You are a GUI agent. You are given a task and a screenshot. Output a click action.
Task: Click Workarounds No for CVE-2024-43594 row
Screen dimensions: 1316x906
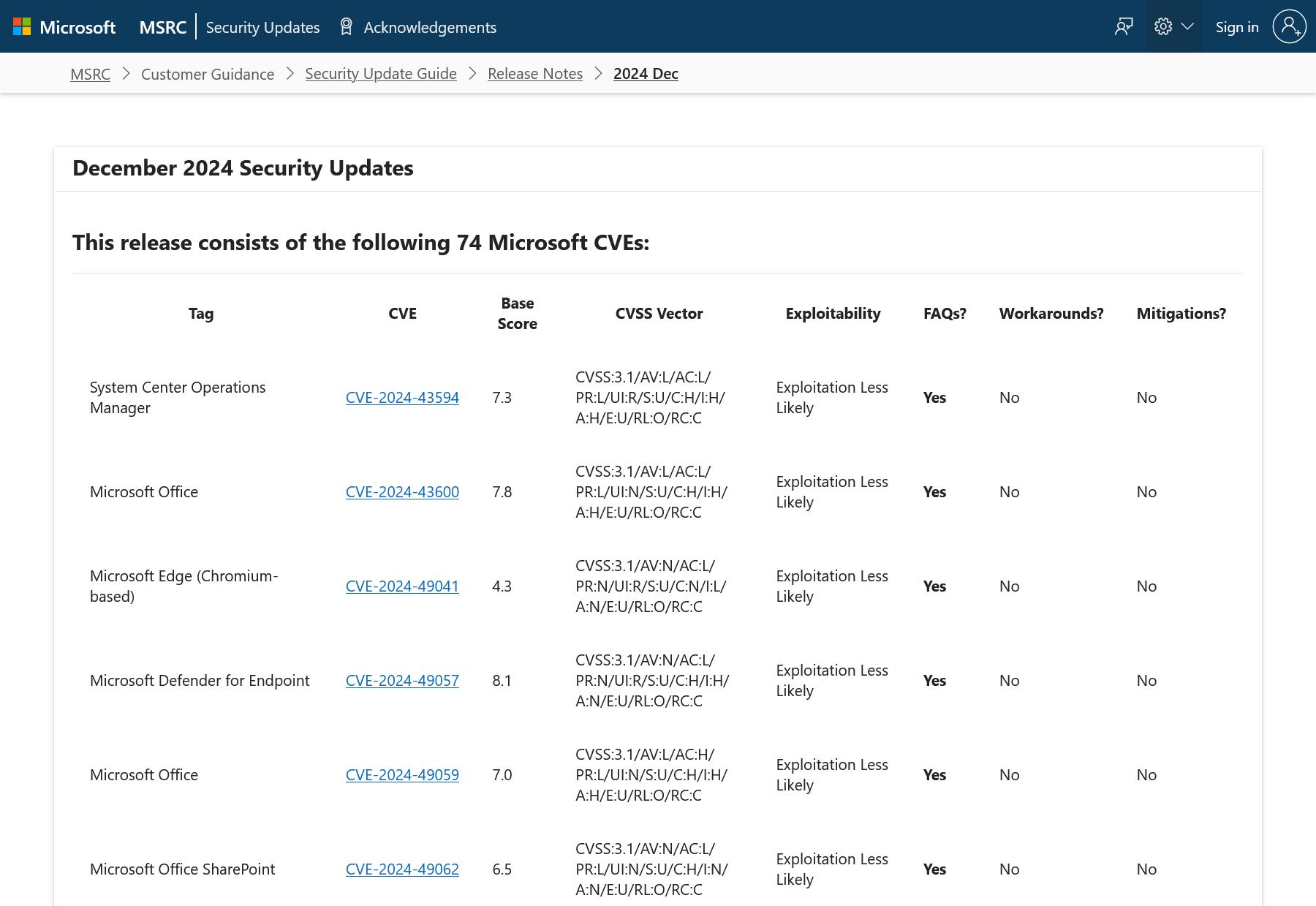pyautogui.click(x=1009, y=397)
